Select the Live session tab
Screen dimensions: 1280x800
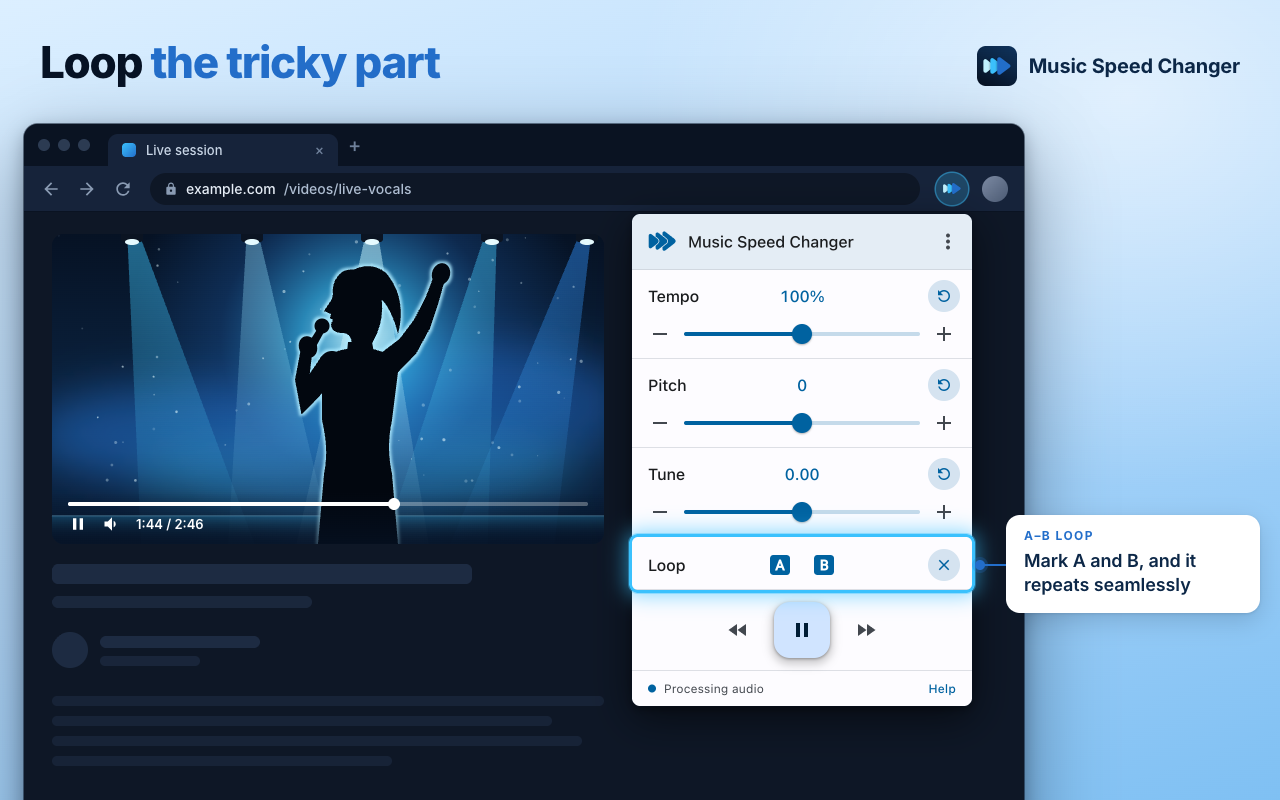click(222, 150)
